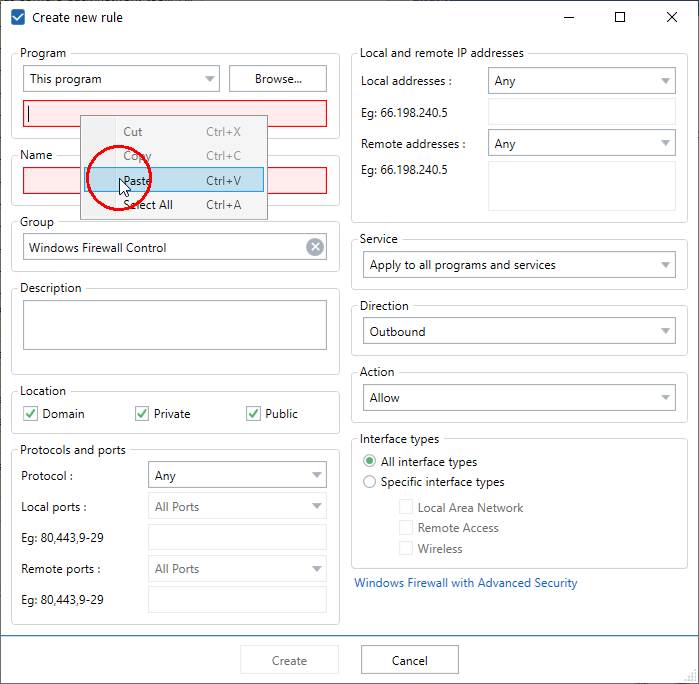The width and height of the screenshot is (699, 684).
Task: Open the Service dropdown list
Action: (517, 265)
